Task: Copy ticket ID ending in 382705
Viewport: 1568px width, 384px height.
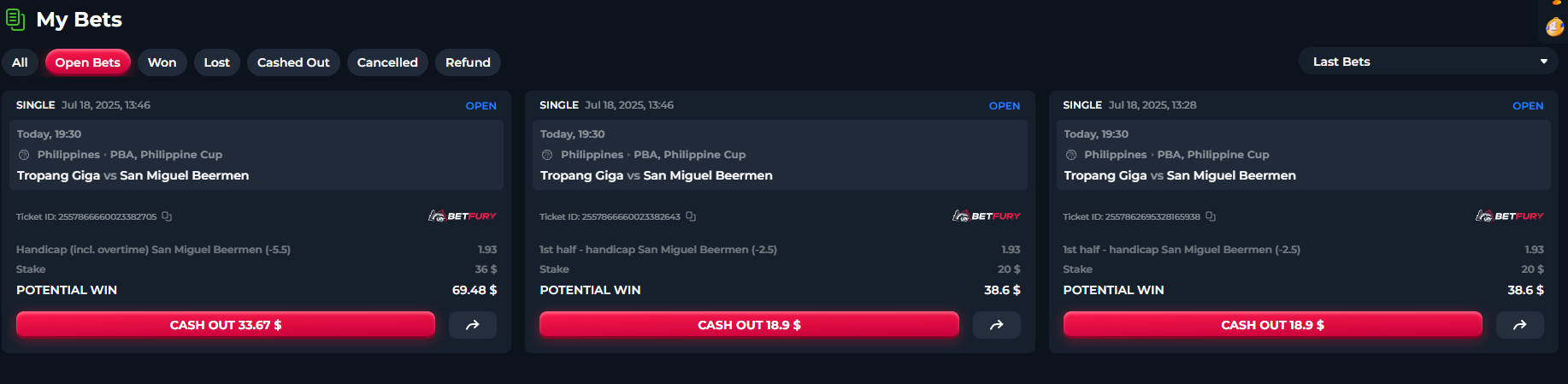Action: [x=167, y=216]
